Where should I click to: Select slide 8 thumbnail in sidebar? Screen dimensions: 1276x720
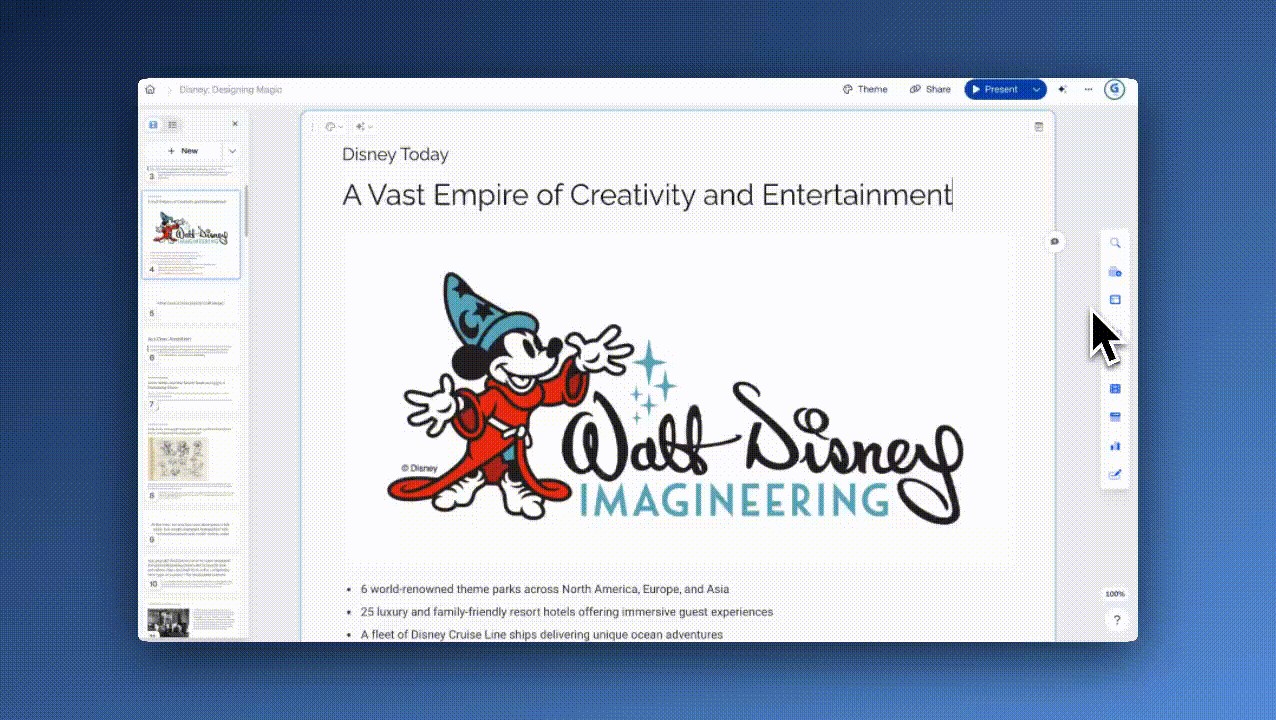tap(191, 462)
